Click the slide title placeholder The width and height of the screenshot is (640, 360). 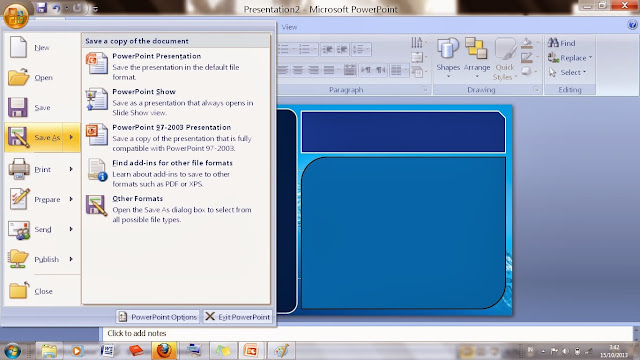[403, 132]
